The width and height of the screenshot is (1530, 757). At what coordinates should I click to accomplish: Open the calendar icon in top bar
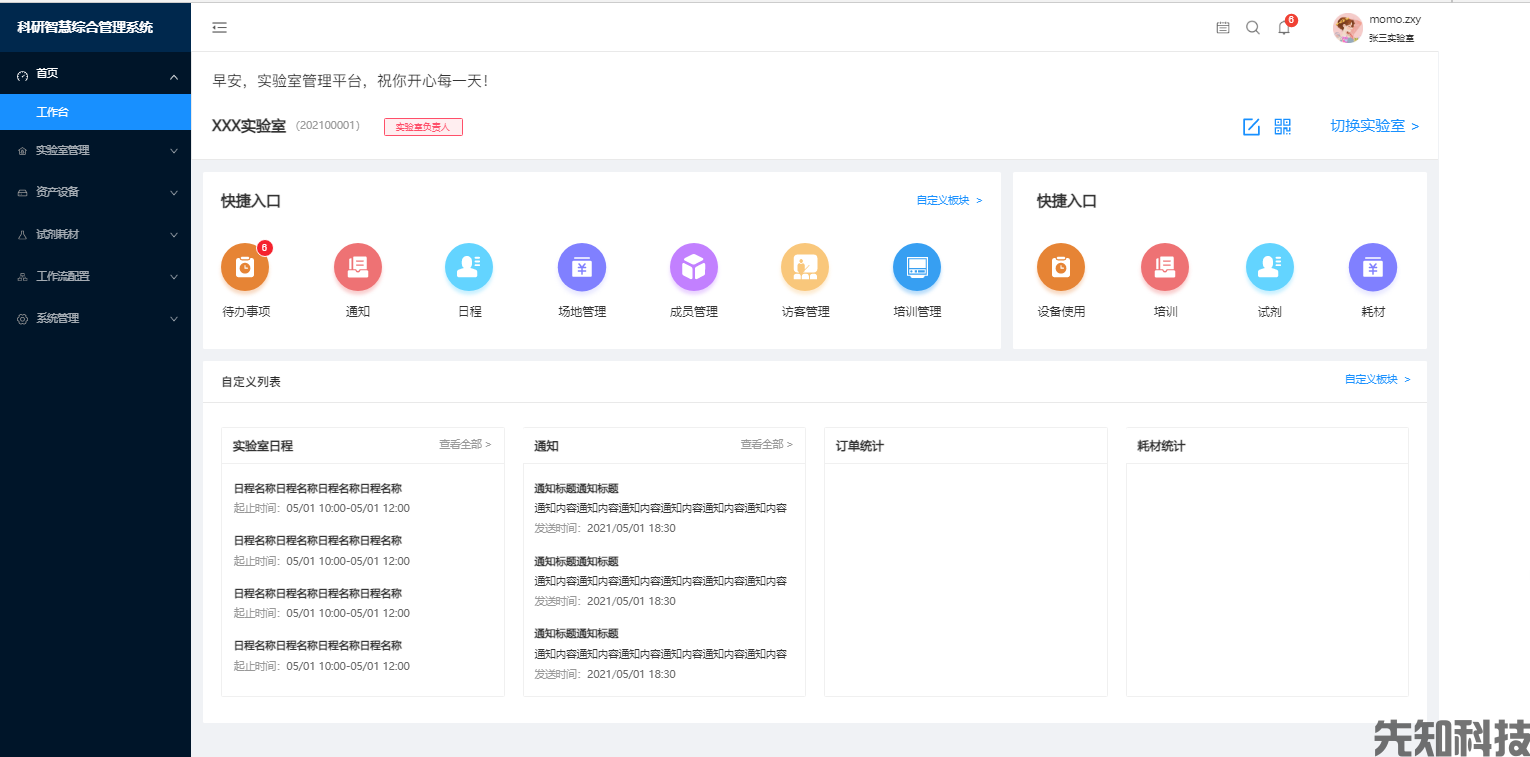click(1223, 28)
